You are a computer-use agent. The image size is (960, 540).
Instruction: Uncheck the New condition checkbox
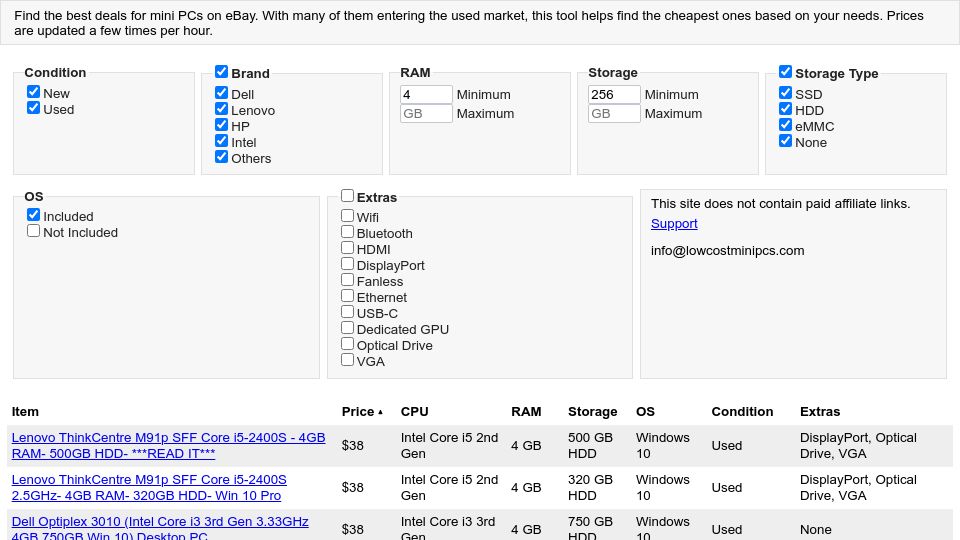pos(34,92)
